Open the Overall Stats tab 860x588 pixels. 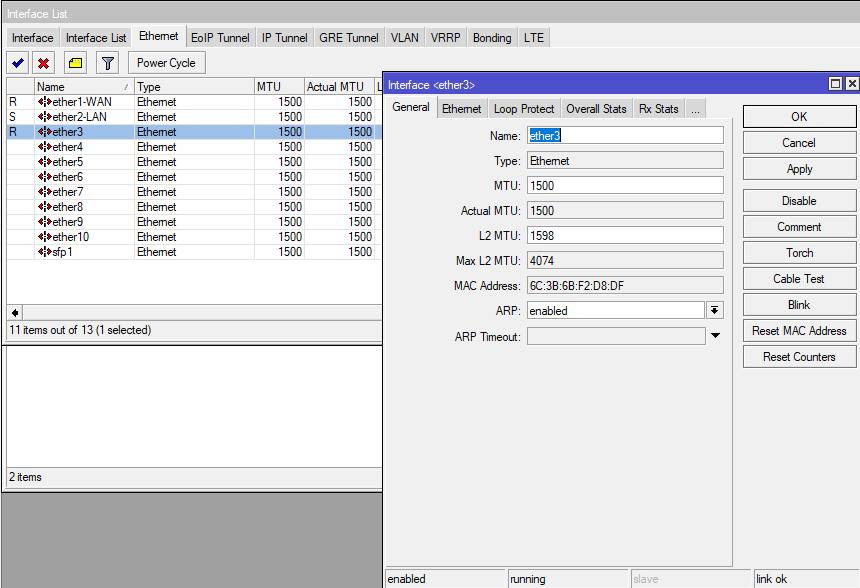pyautogui.click(x=596, y=109)
